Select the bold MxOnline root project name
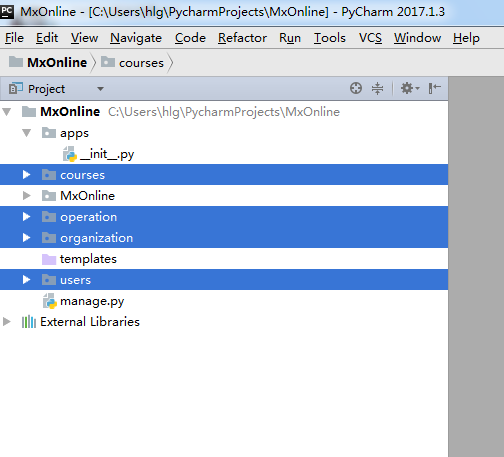Viewport: 504px width, 457px height. [x=70, y=111]
